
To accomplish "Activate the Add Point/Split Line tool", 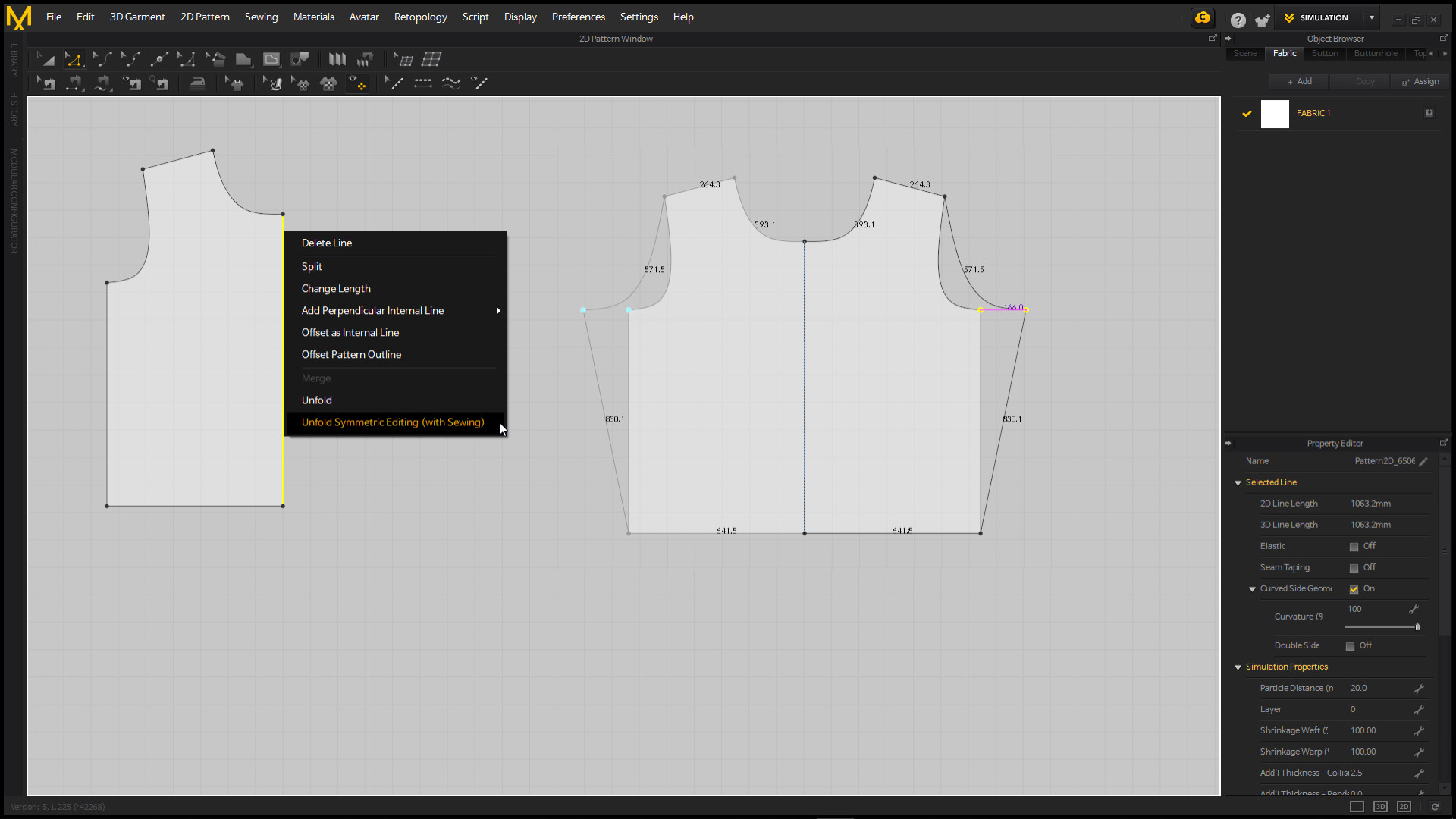I will click(159, 59).
